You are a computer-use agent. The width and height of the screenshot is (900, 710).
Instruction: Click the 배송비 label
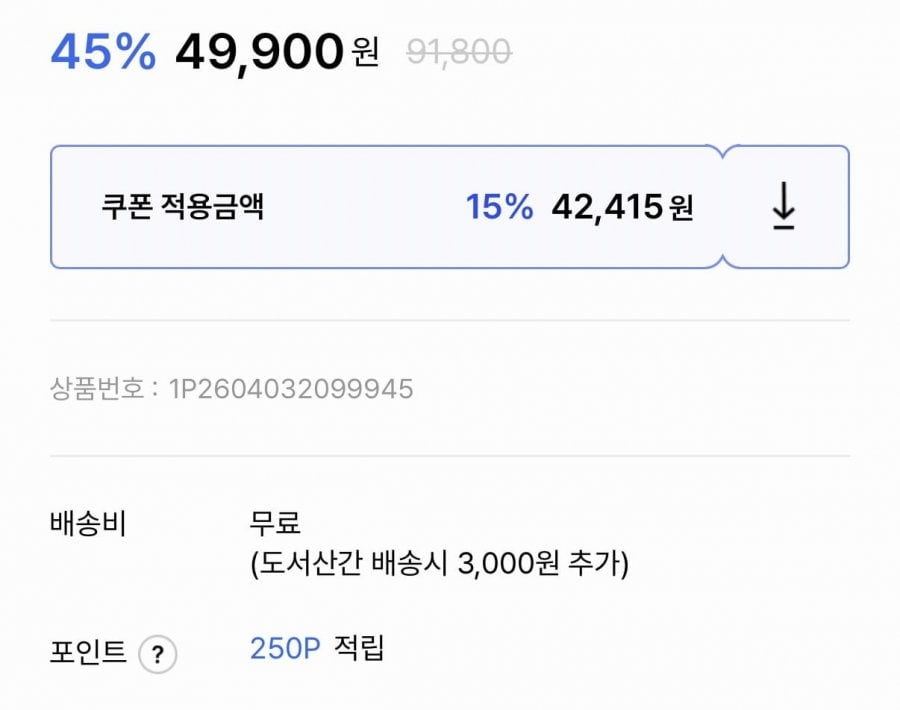pyautogui.click(x=88, y=523)
